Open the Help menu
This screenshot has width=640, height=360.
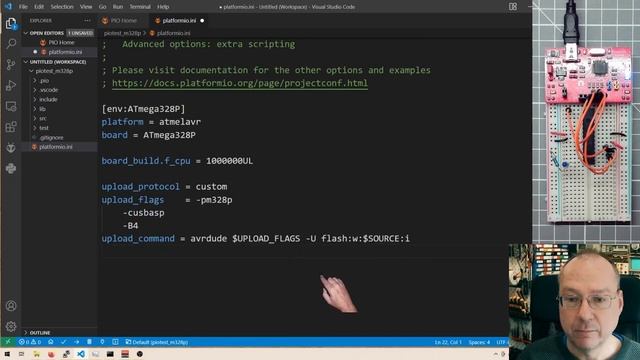[x=163, y=7]
